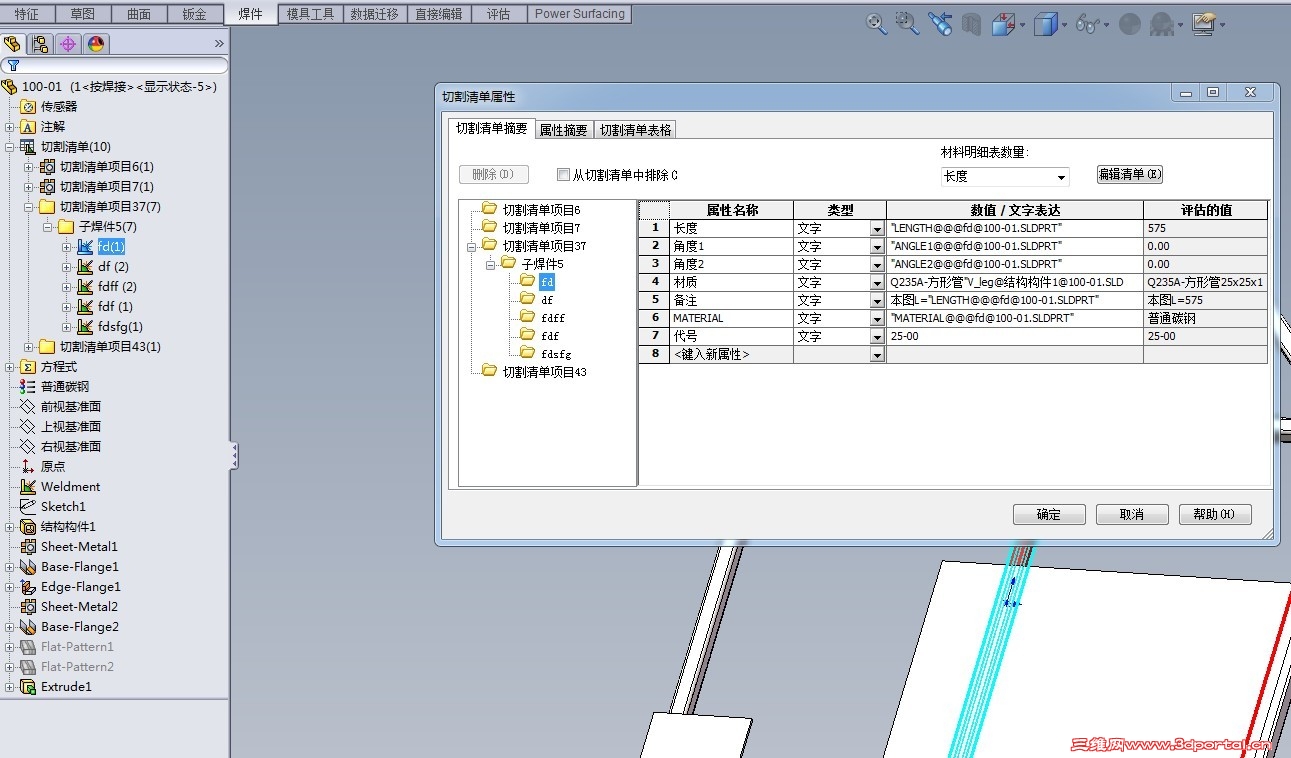The height and width of the screenshot is (758, 1291).
Task: Click the 前视基准面 plane icon
Action: tap(28, 407)
